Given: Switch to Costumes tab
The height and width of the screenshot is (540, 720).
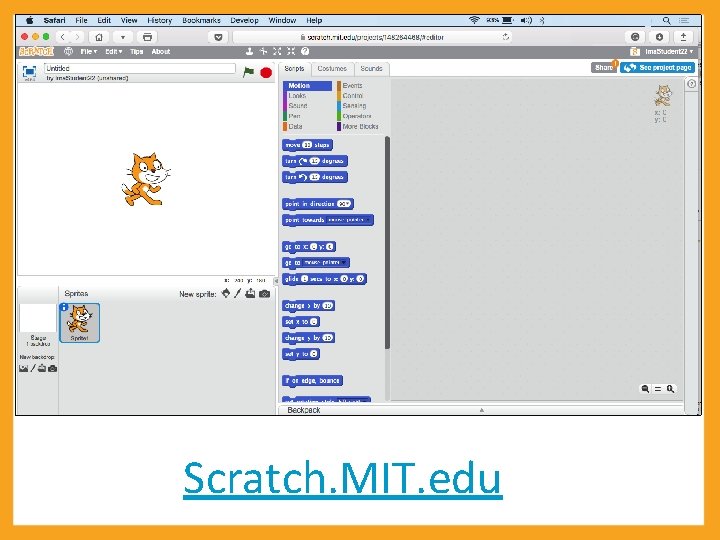Looking at the screenshot, I should point(332,68).
